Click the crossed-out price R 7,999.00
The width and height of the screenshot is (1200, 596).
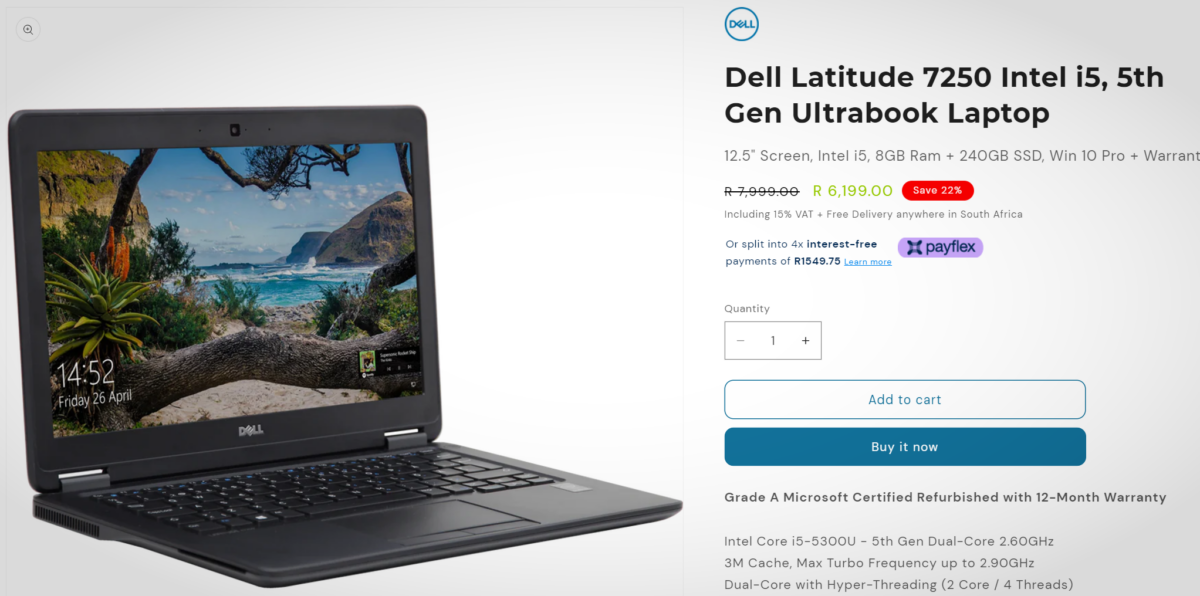click(x=761, y=191)
